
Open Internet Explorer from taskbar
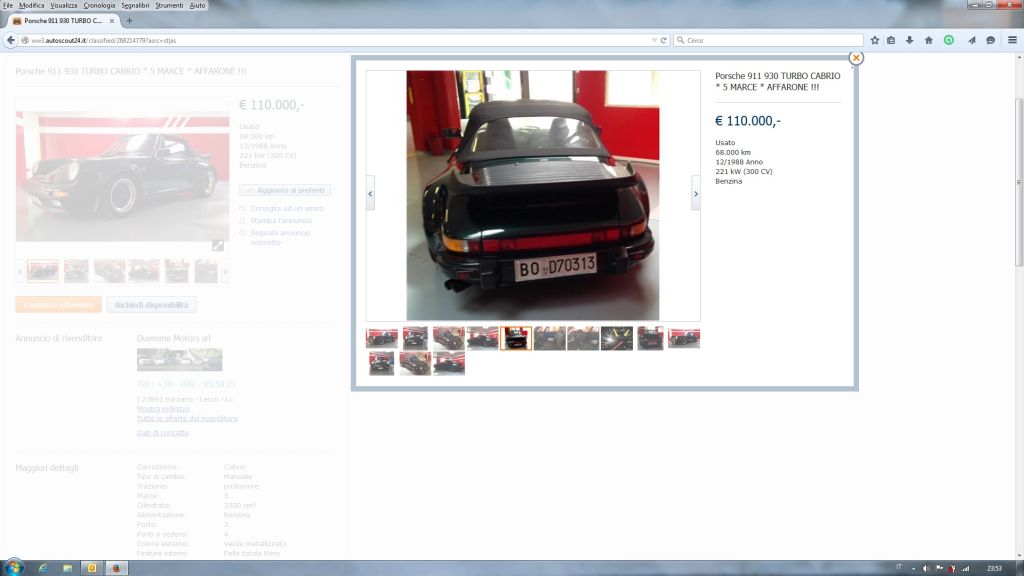(43, 568)
